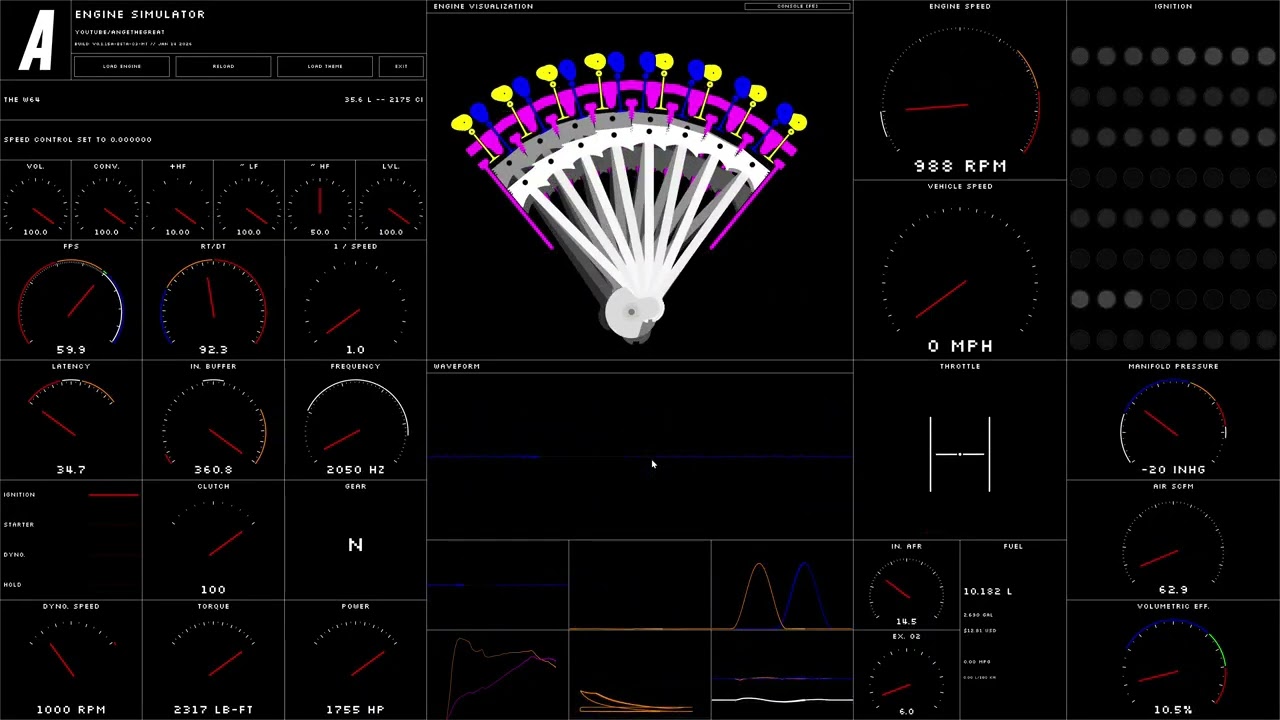Click the Ignition panel heading at top right
This screenshot has height=720, width=1280.
point(1173,6)
